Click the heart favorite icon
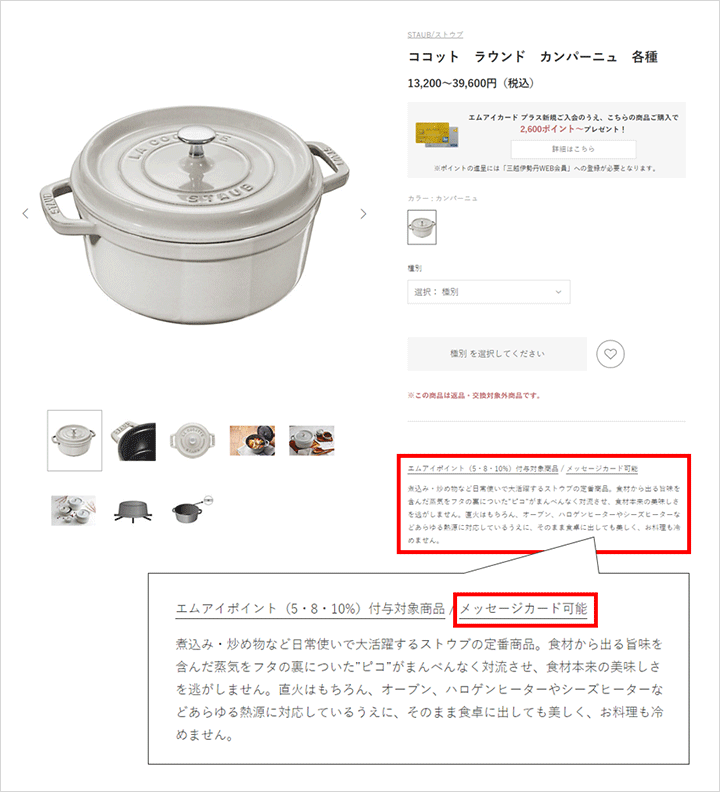This screenshot has height=792, width=720. coord(610,354)
